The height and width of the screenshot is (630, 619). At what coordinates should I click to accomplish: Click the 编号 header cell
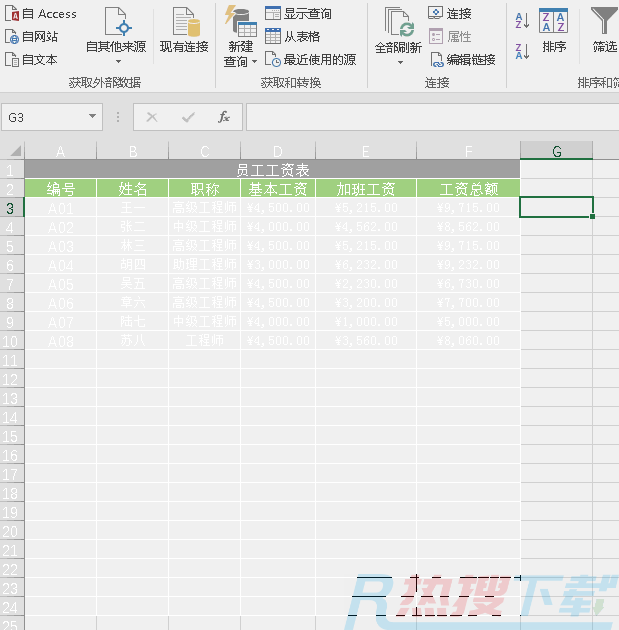point(61,188)
